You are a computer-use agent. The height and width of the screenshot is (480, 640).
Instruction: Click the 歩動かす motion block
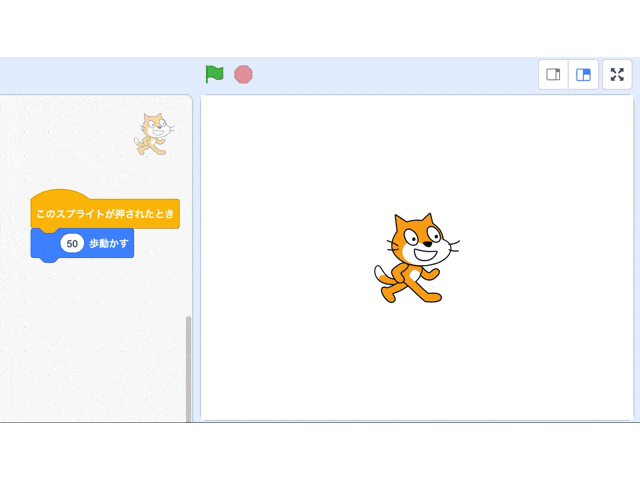[82, 244]
